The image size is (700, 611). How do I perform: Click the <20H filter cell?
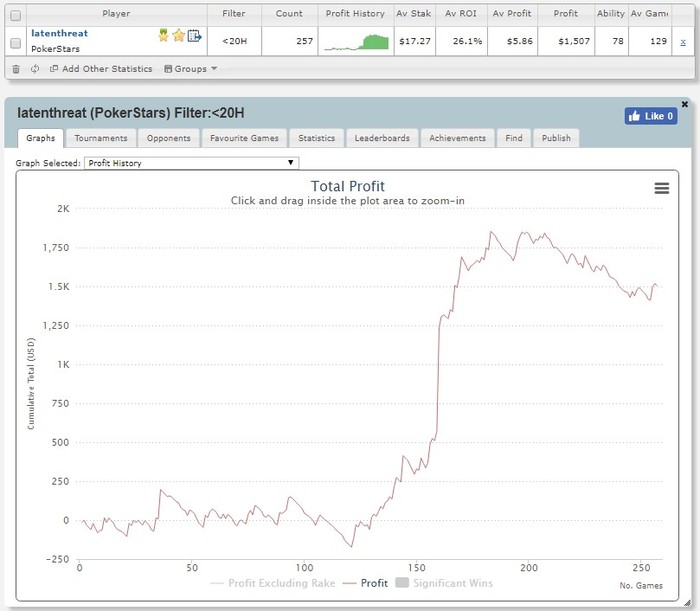[235, 41]
